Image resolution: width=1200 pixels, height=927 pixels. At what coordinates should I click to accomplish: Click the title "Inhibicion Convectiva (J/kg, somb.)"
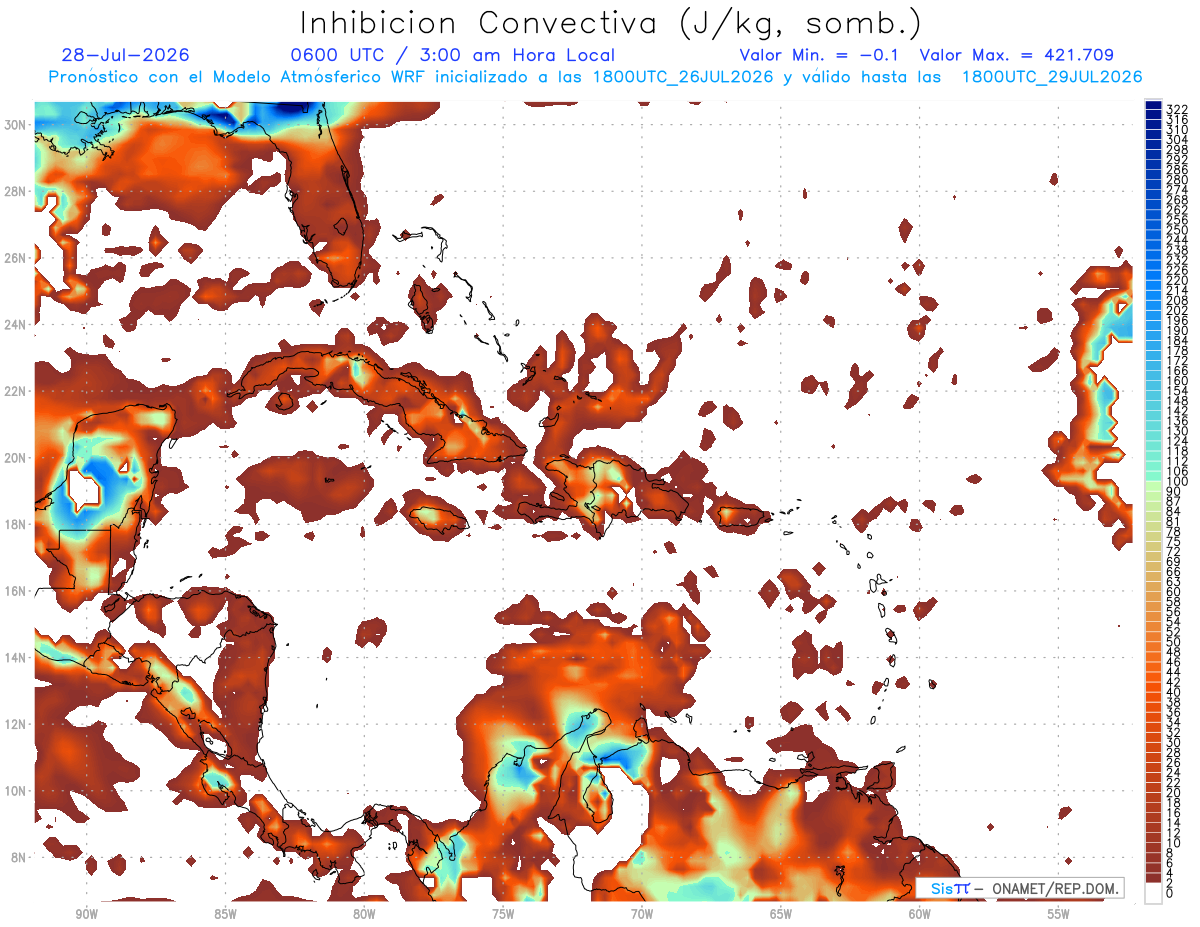point(611,24)
